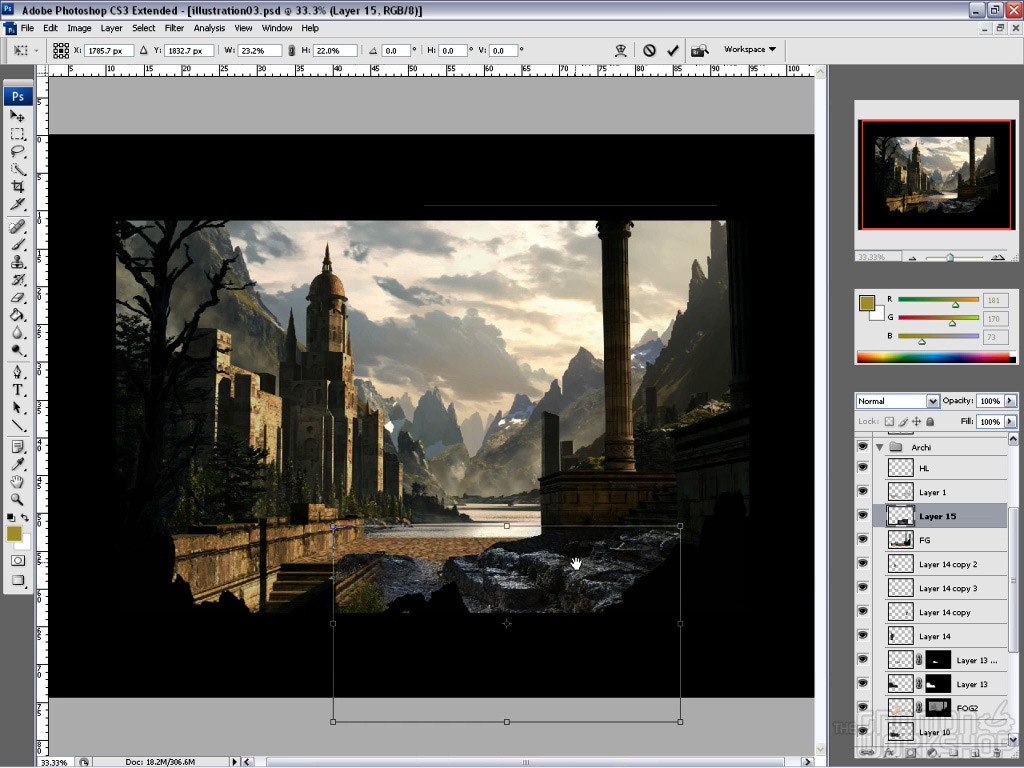Hide the FG layer eye icon
This screenshot has width=1024, height=768.
[x=863, y=540]
